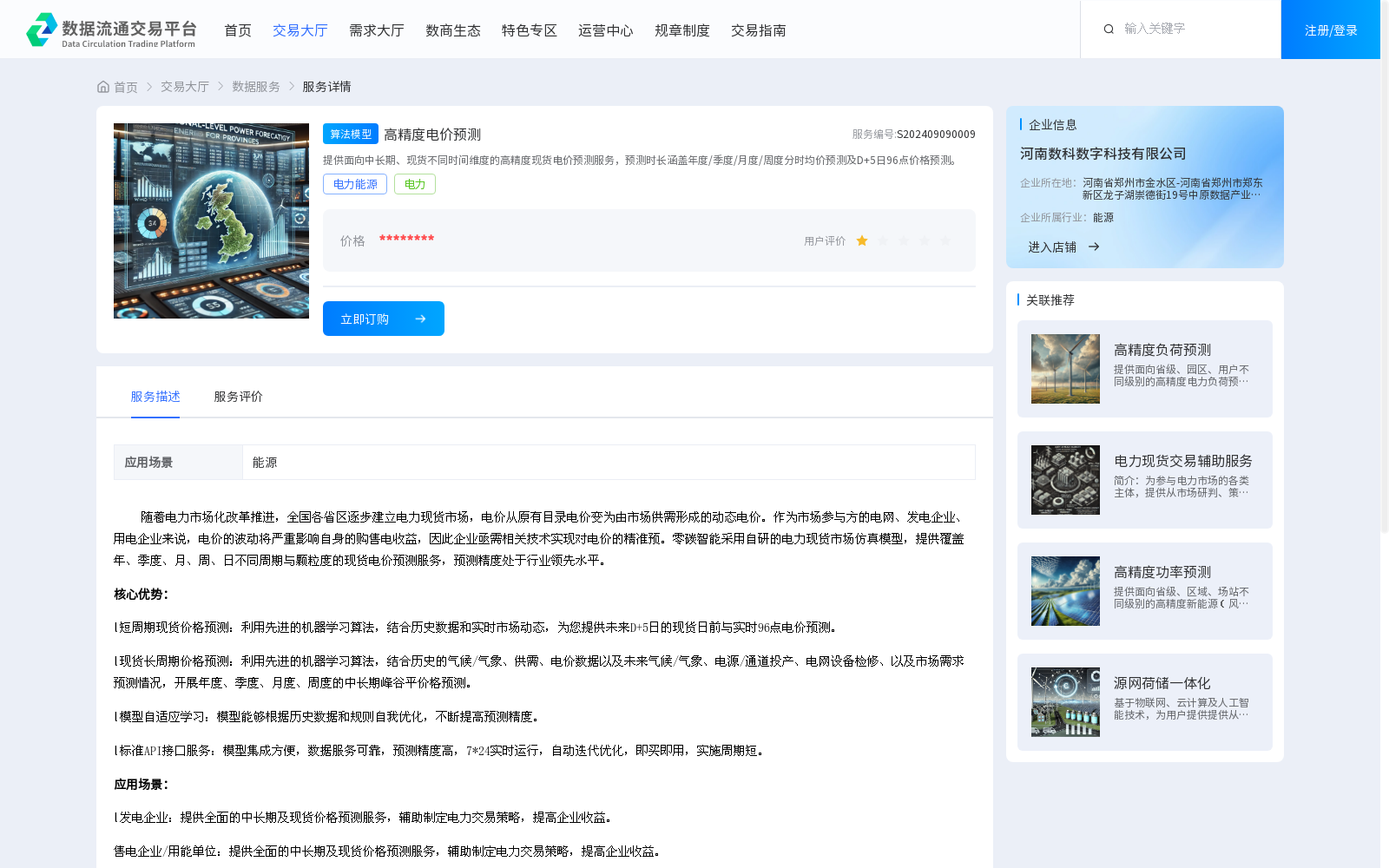Click wind turbine thumbnail of 高精度负荷预测

(x=1065, y=369)
